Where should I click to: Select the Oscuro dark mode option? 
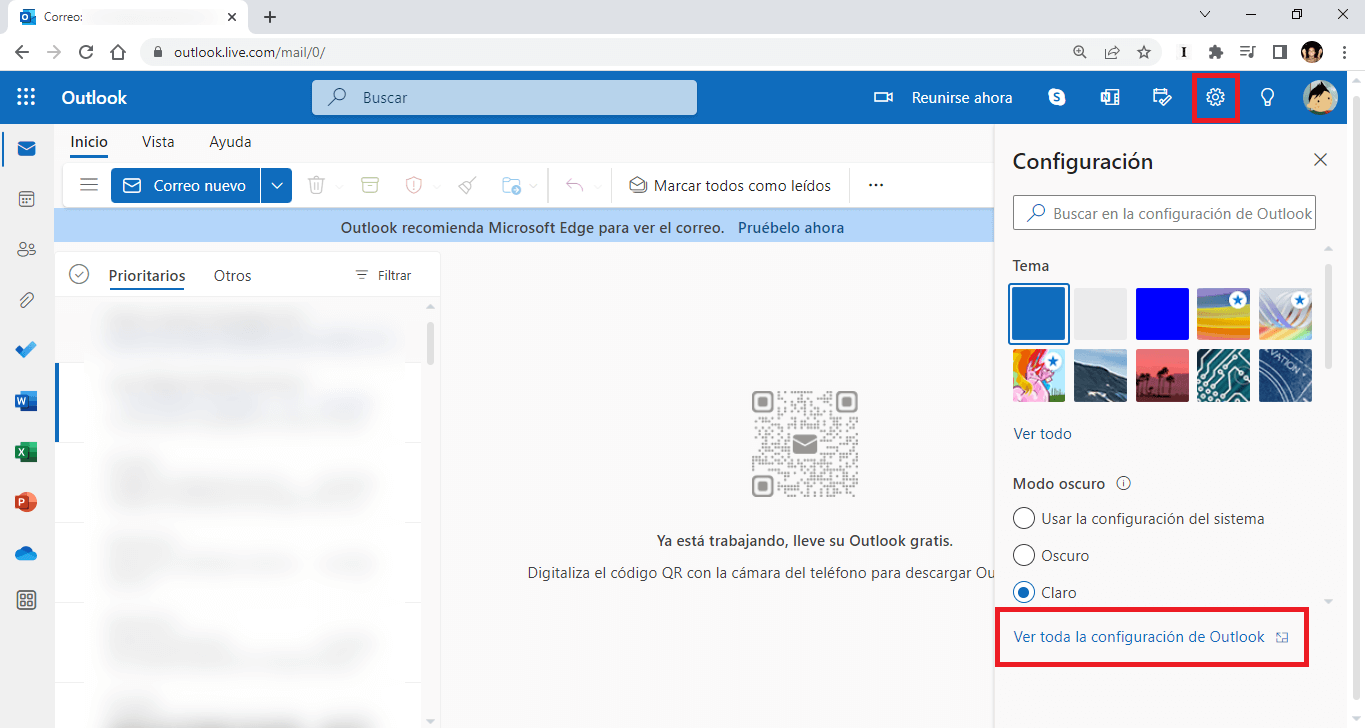click(1051, 555)
